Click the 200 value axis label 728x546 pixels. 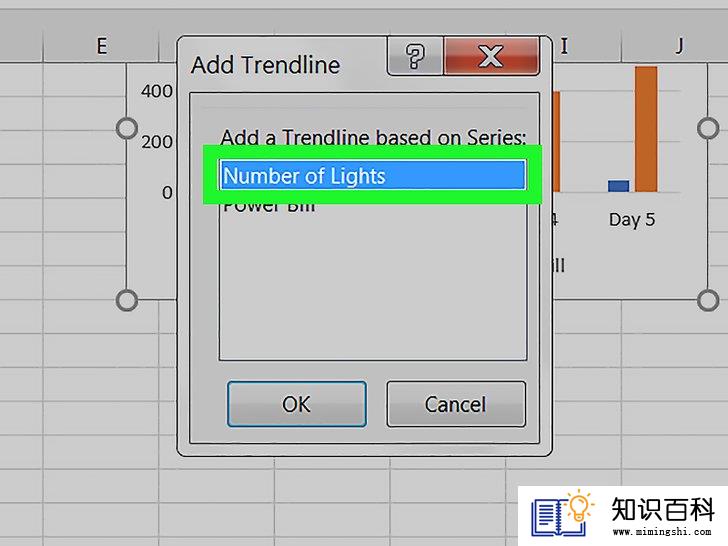click(x=157, y=142)
